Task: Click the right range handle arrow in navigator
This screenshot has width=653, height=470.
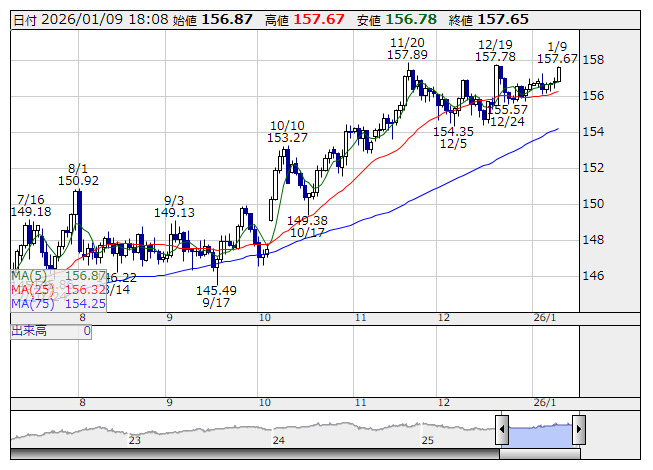Action: pos(578,431)
